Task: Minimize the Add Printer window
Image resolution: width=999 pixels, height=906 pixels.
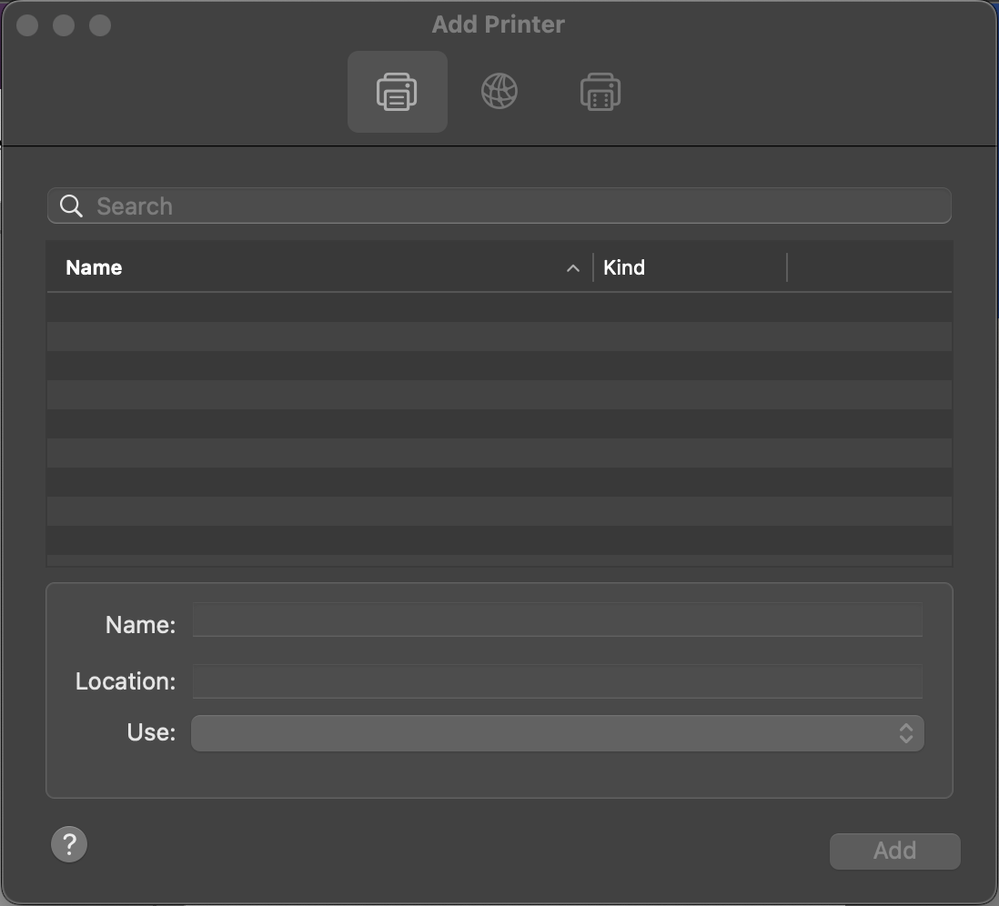Action: 64,25
